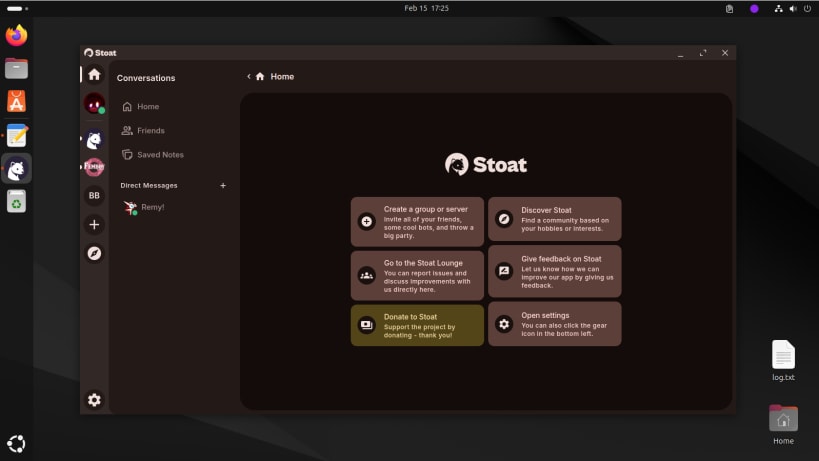819x461 pixels.
Task: Open Text Editor from the dock
Action: coord(16,135)
